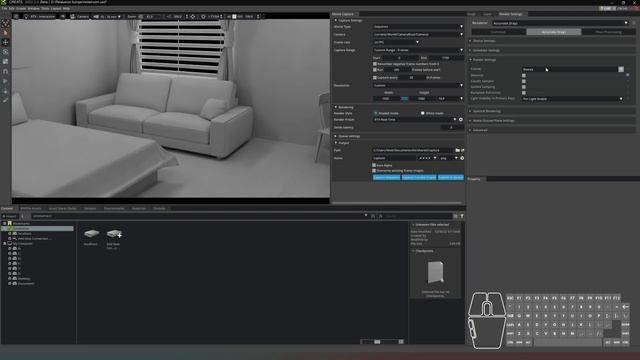The image size is (640, 360).
Task: Toggle the Snap magnet tool
Action: tap(5, 71)
